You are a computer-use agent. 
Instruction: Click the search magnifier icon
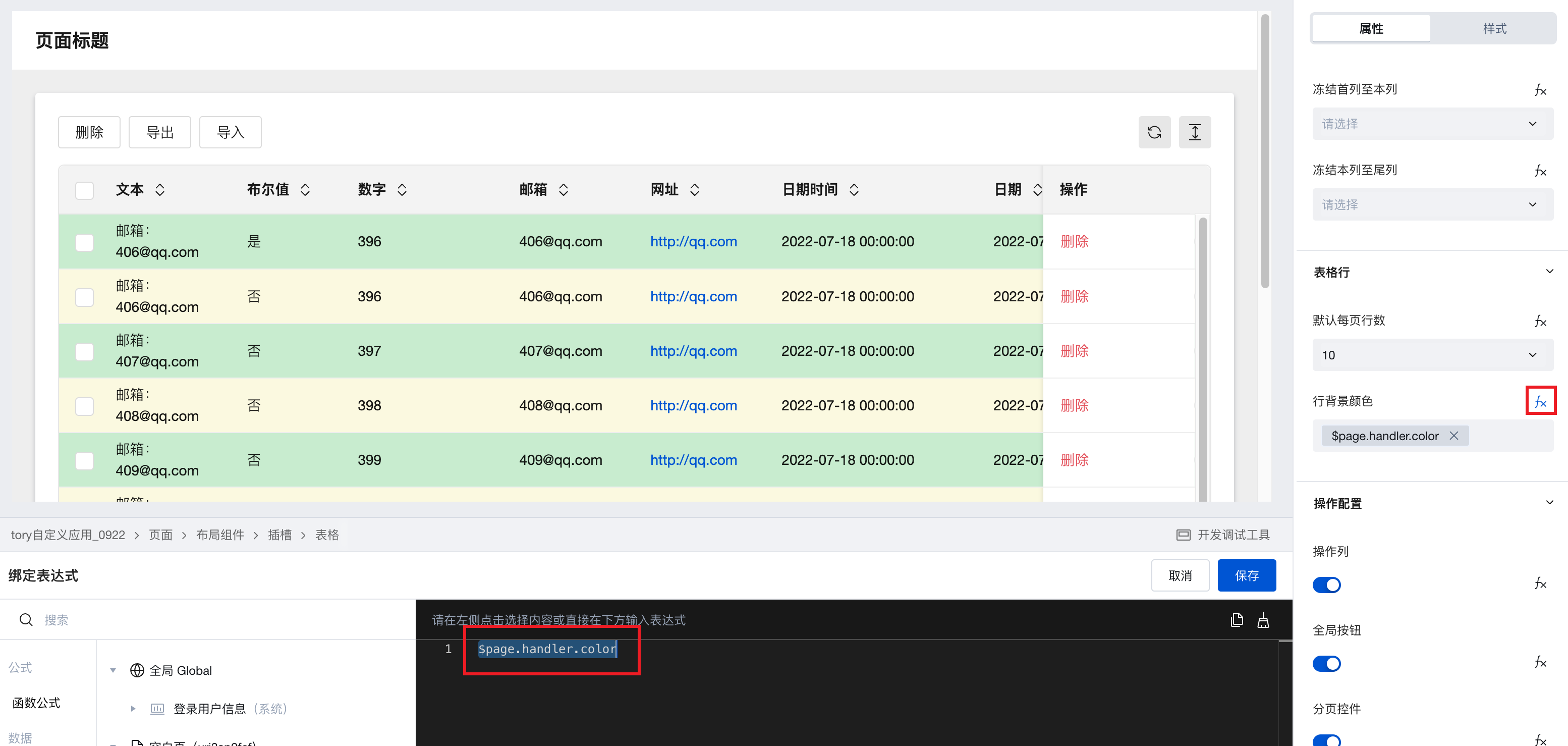(26, 620)
